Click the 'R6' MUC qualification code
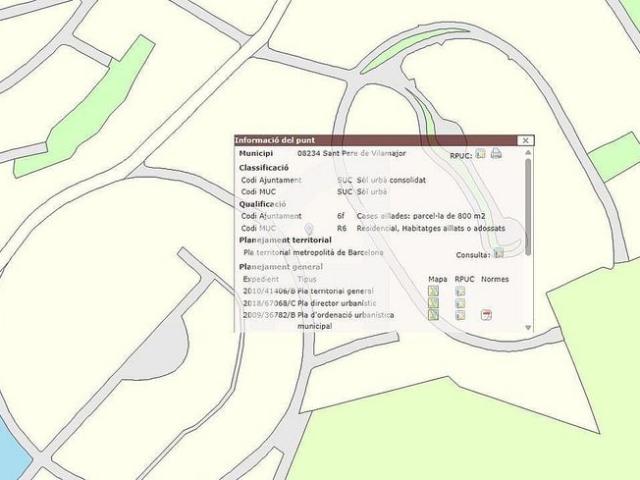 click(342, 228)
